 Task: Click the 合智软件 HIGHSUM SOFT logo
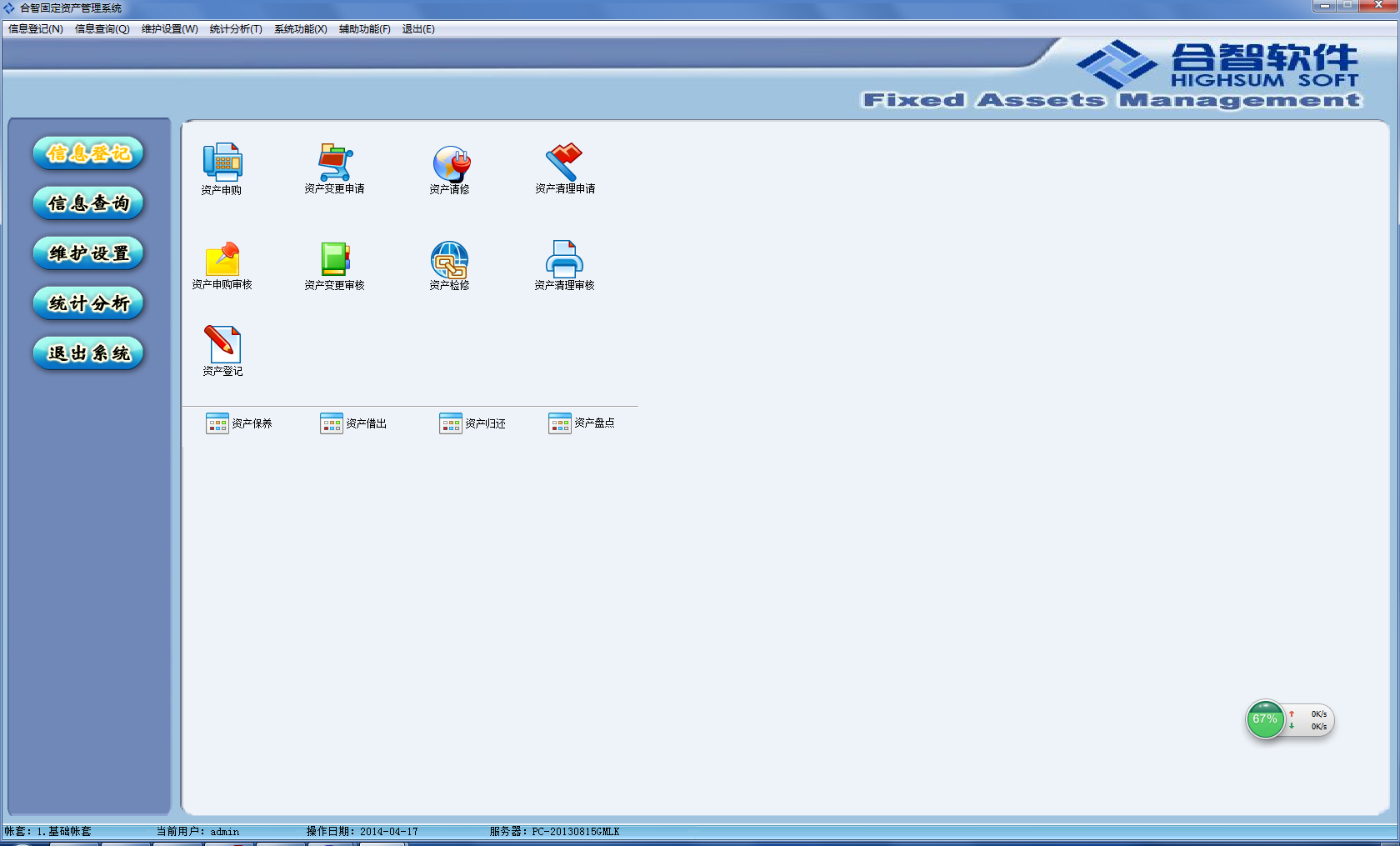[x=1217, y=65]
